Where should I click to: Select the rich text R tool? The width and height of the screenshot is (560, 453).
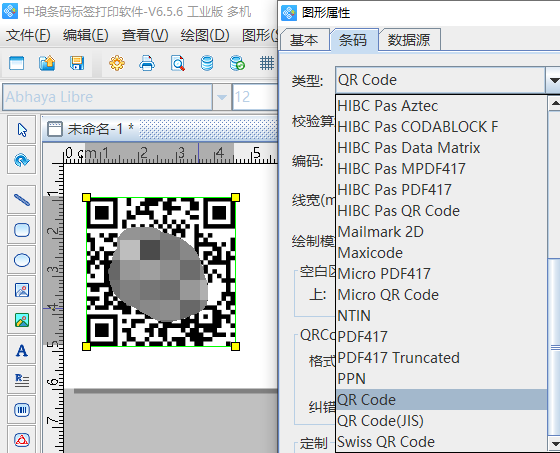(22, 380)
